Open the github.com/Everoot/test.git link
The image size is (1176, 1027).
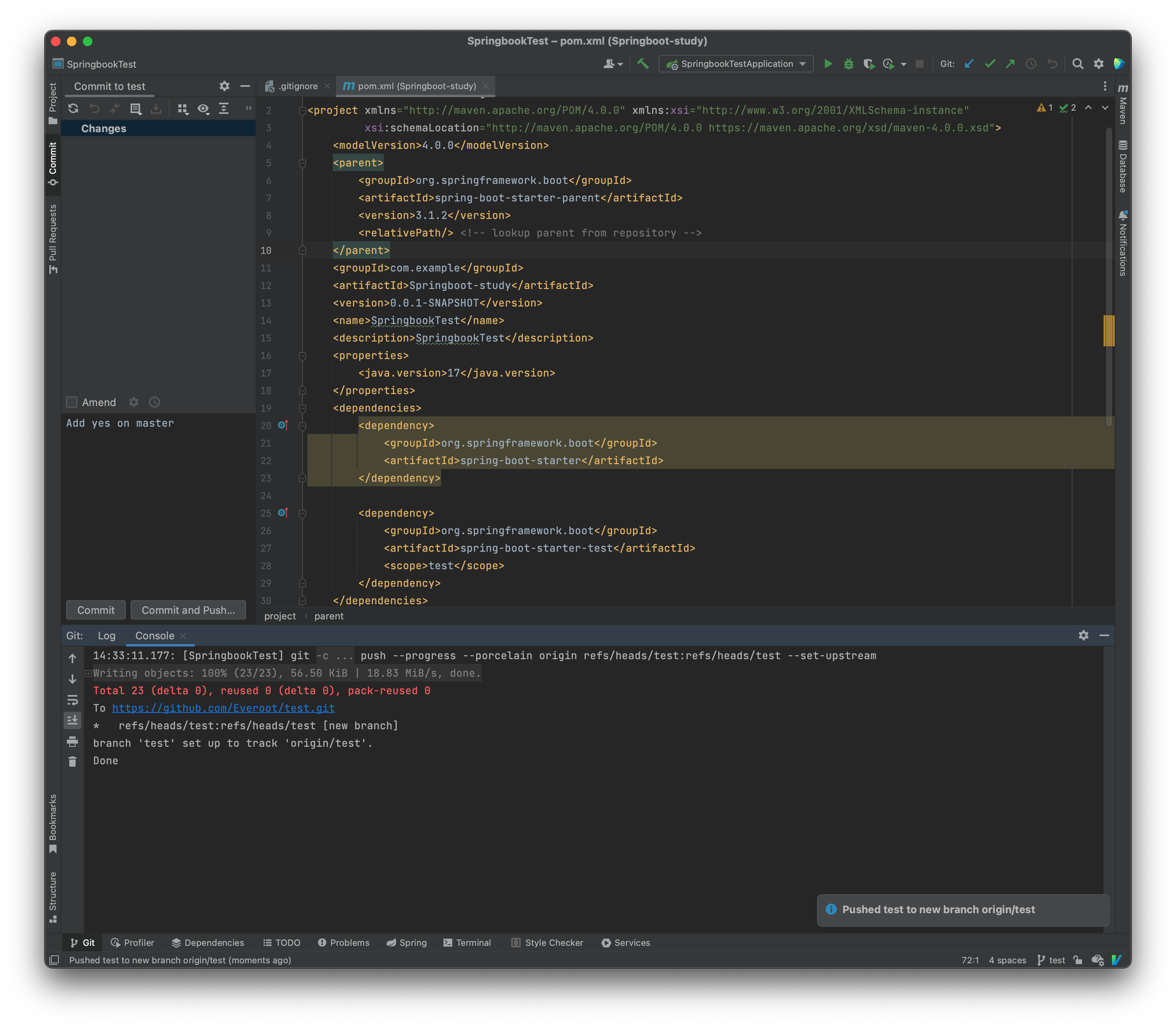point(223,709)
